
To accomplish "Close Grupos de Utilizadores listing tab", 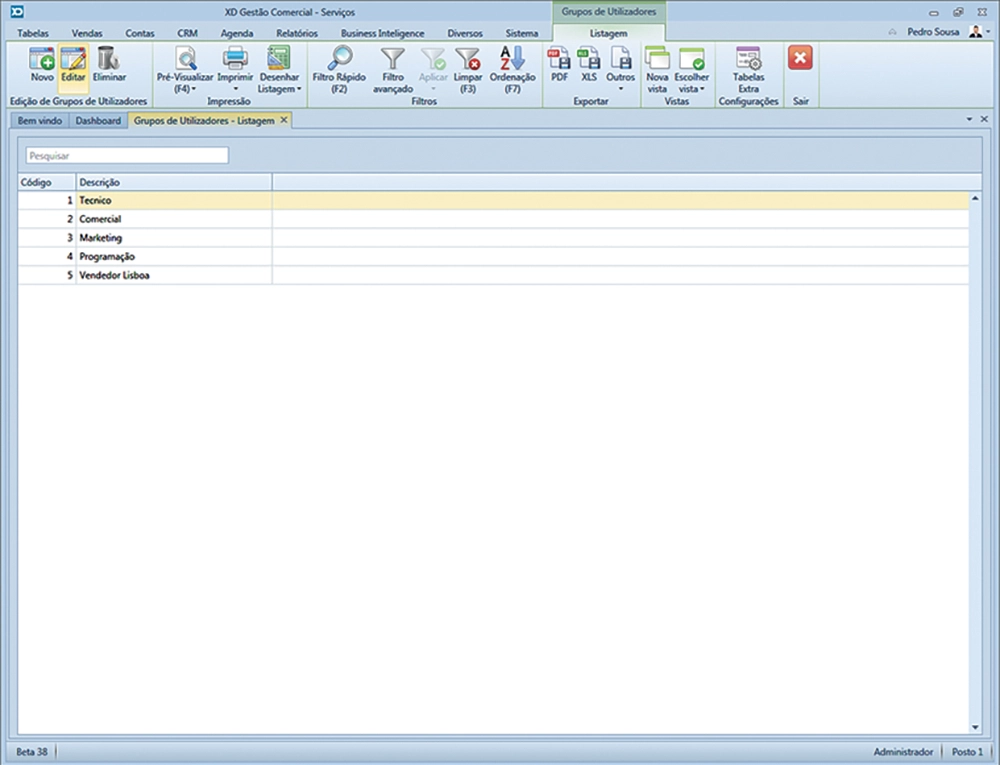I will point(284,120).
